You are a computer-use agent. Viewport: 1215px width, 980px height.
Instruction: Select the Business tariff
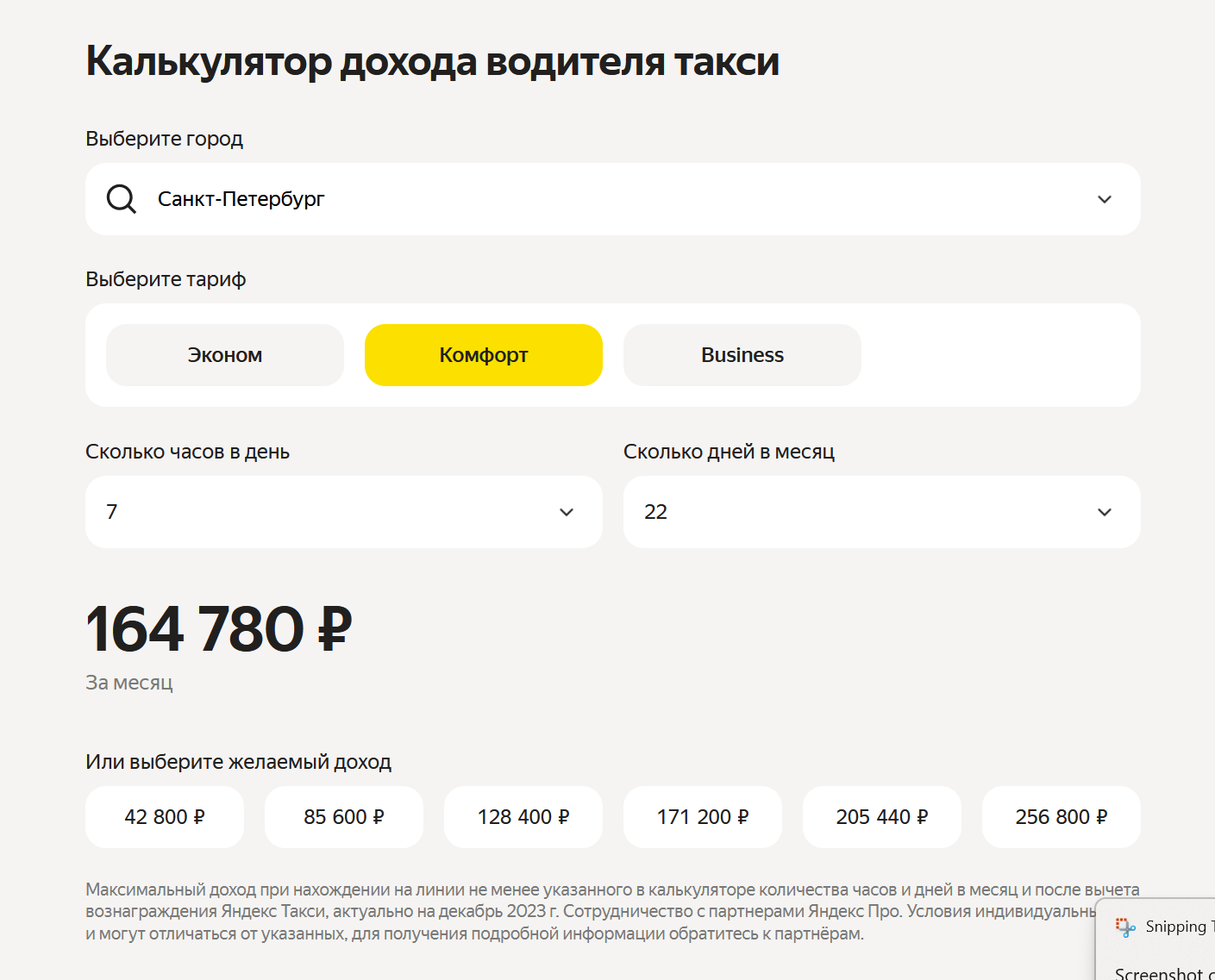[742, 355]
